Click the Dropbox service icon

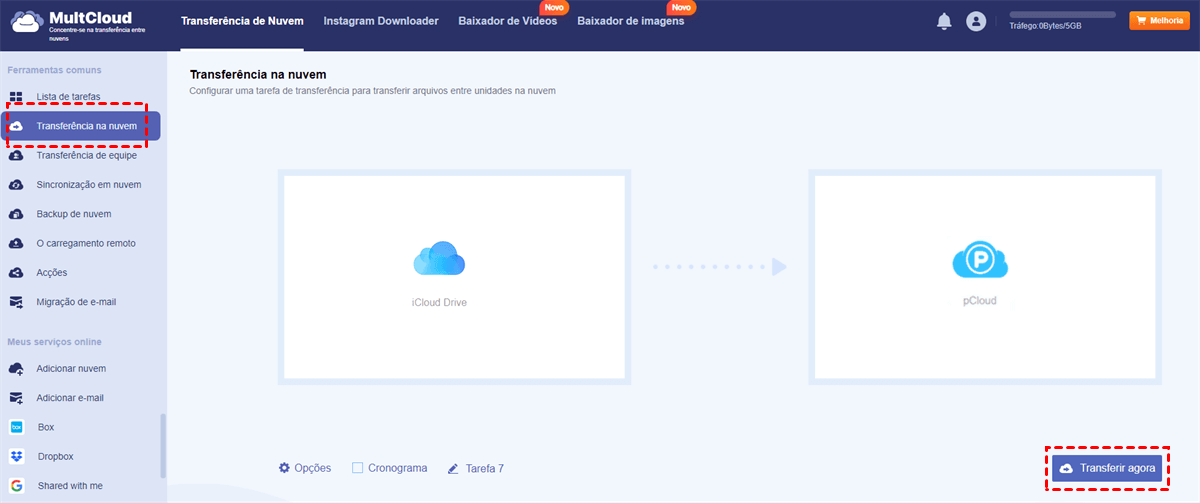coord(16,456)
